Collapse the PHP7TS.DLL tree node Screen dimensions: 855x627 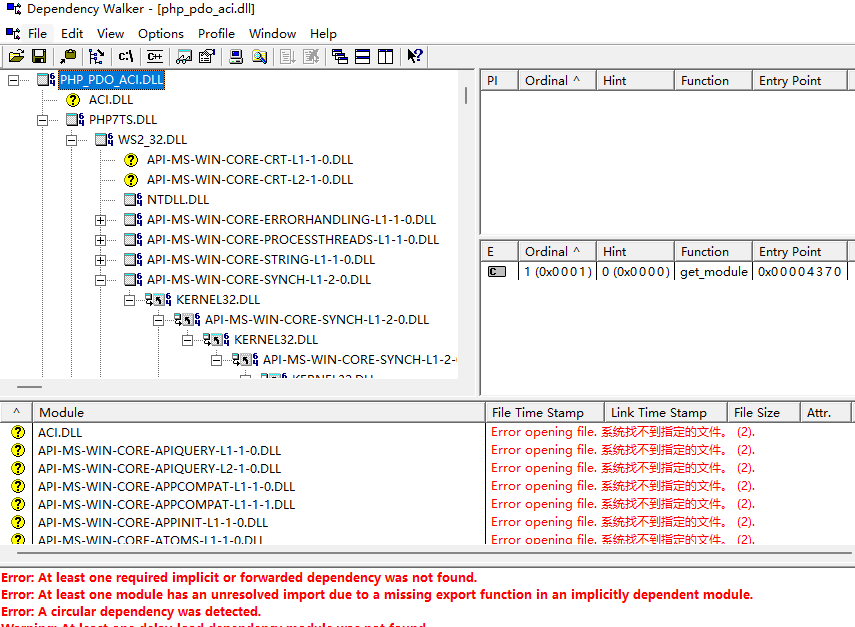[43, 120]
